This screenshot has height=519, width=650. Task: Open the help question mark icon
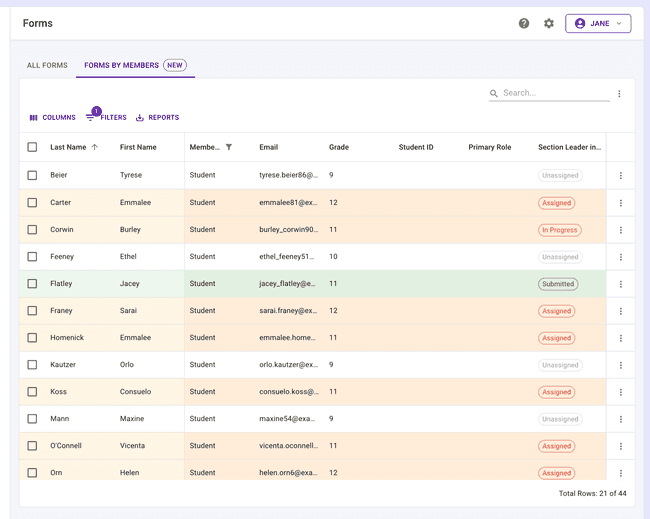pyautogui.click(x=524, y=23)
